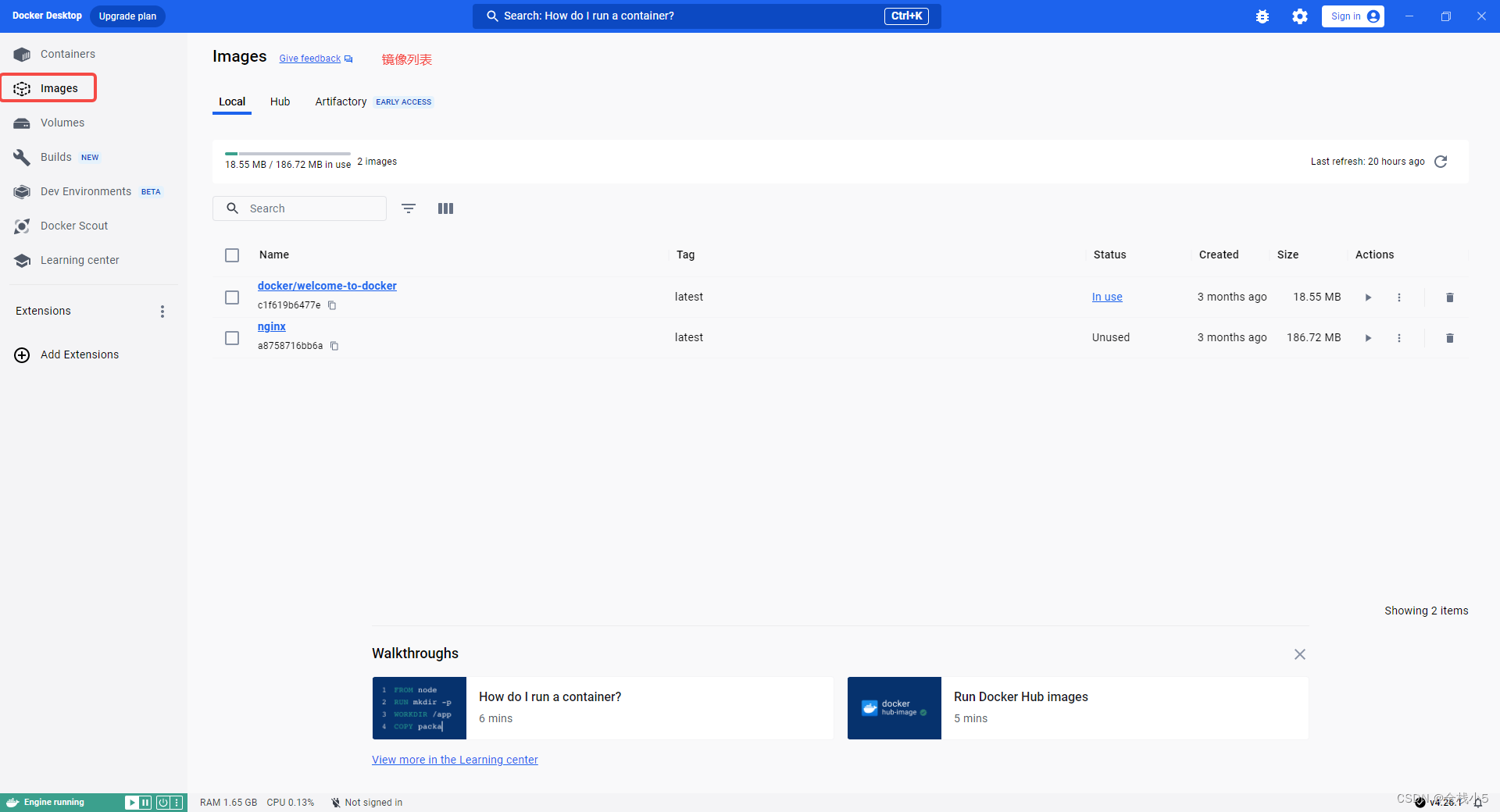Run the nginx image
The image size is (1500, 812).
[1368, 338]
